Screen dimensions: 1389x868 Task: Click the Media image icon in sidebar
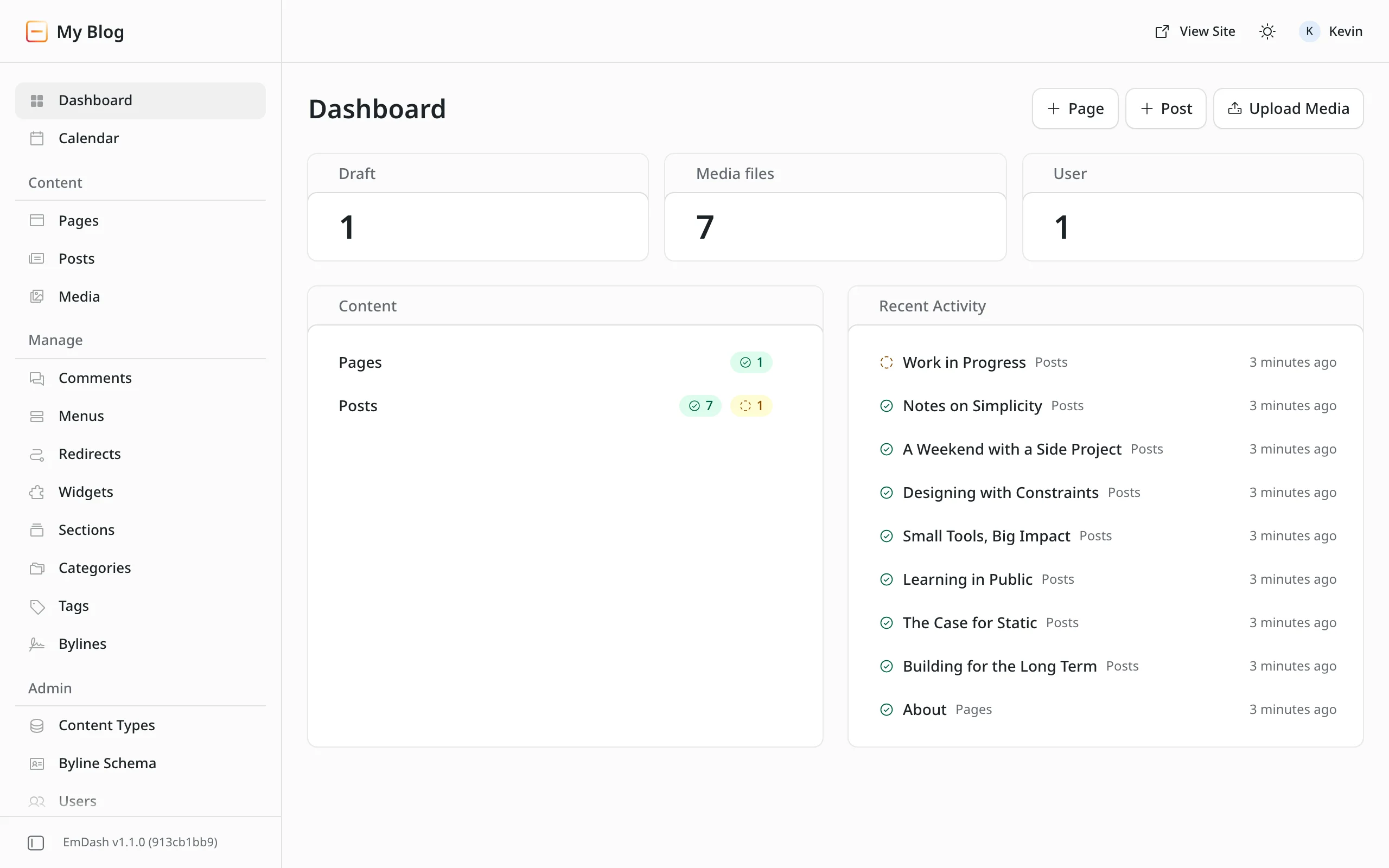37,296
